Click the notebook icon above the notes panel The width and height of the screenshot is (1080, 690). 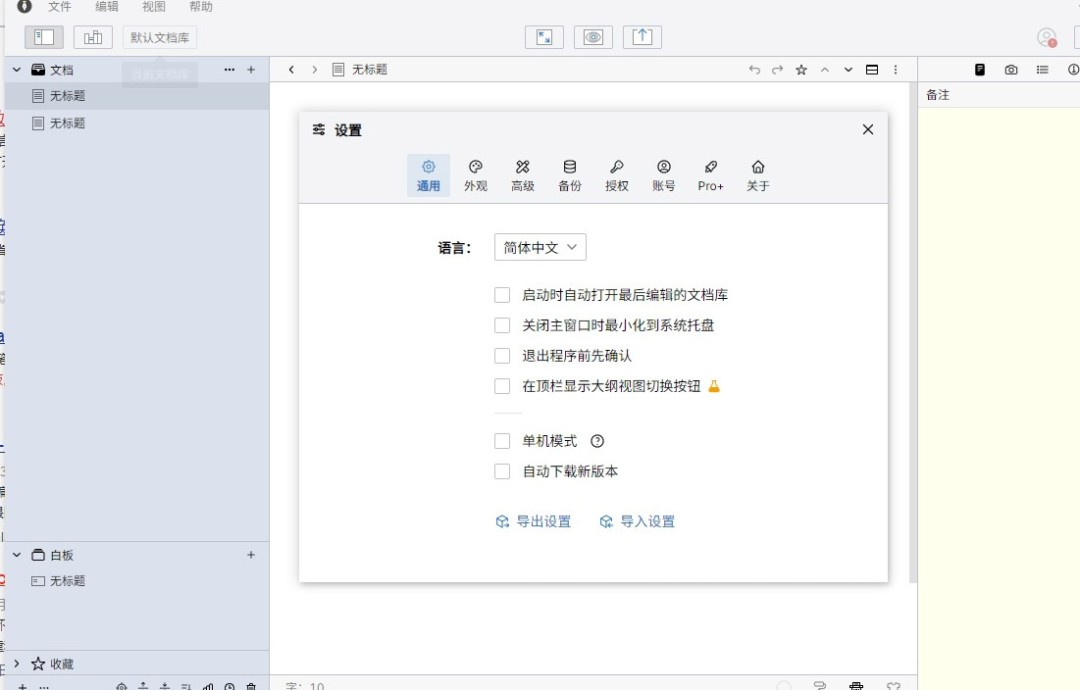[981, 70]
